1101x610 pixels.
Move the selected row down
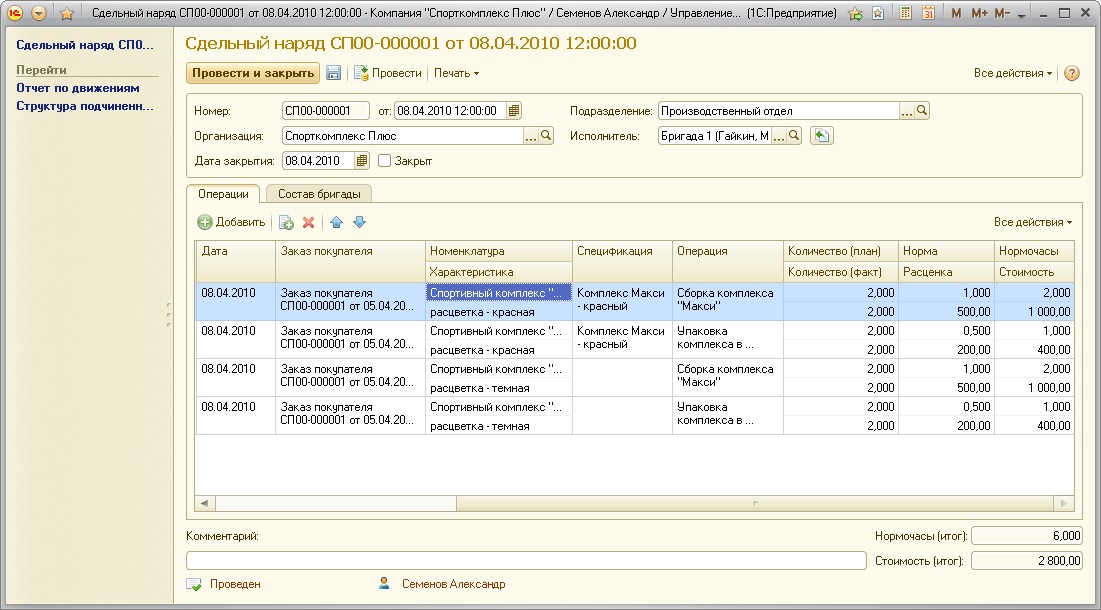click(360, 223)
